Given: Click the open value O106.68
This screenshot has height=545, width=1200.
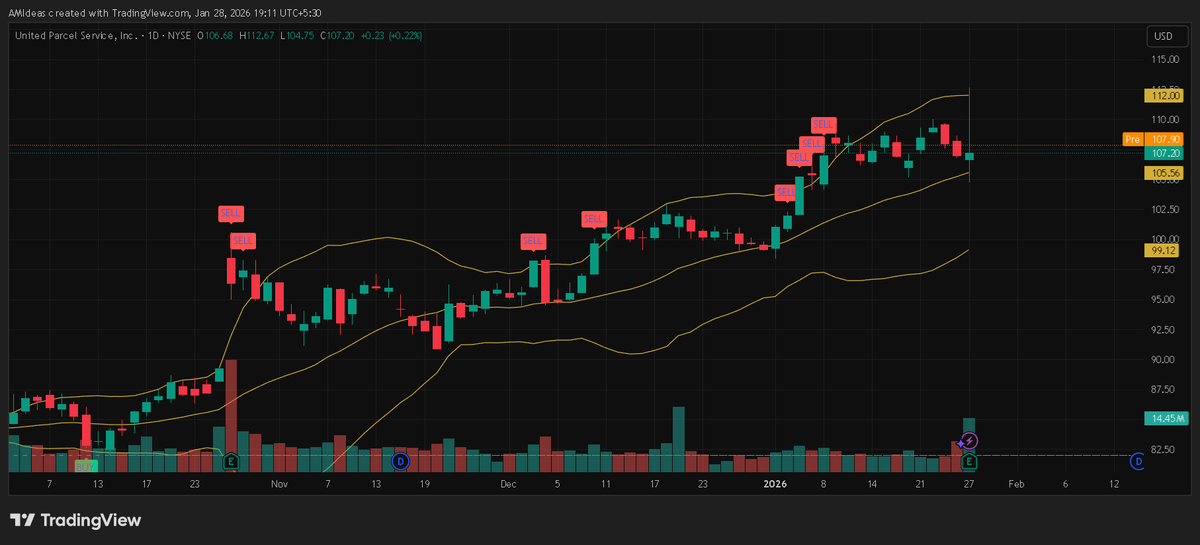Looking at the screenshot, I should coord(215,36).
